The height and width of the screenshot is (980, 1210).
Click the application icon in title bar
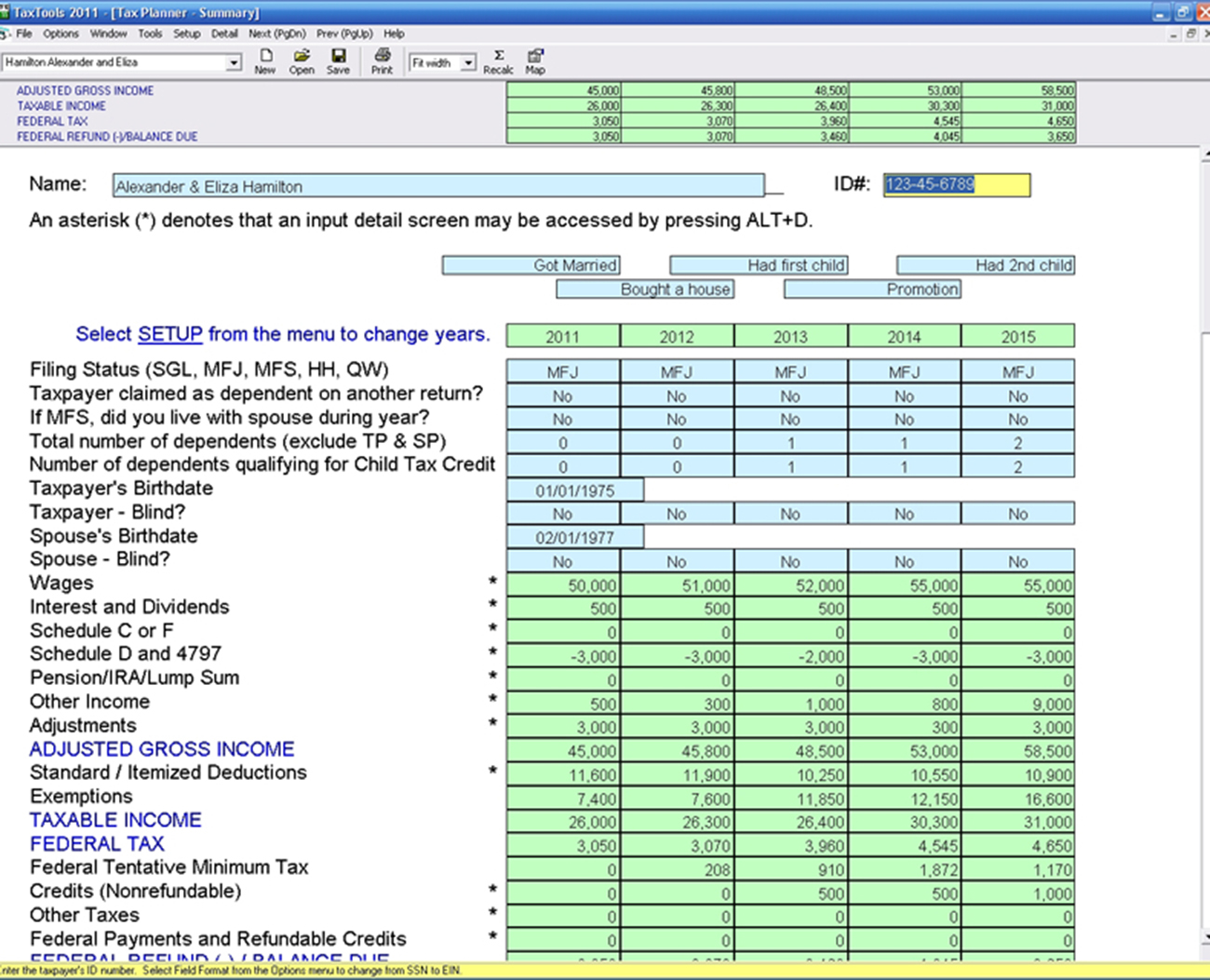5,12
